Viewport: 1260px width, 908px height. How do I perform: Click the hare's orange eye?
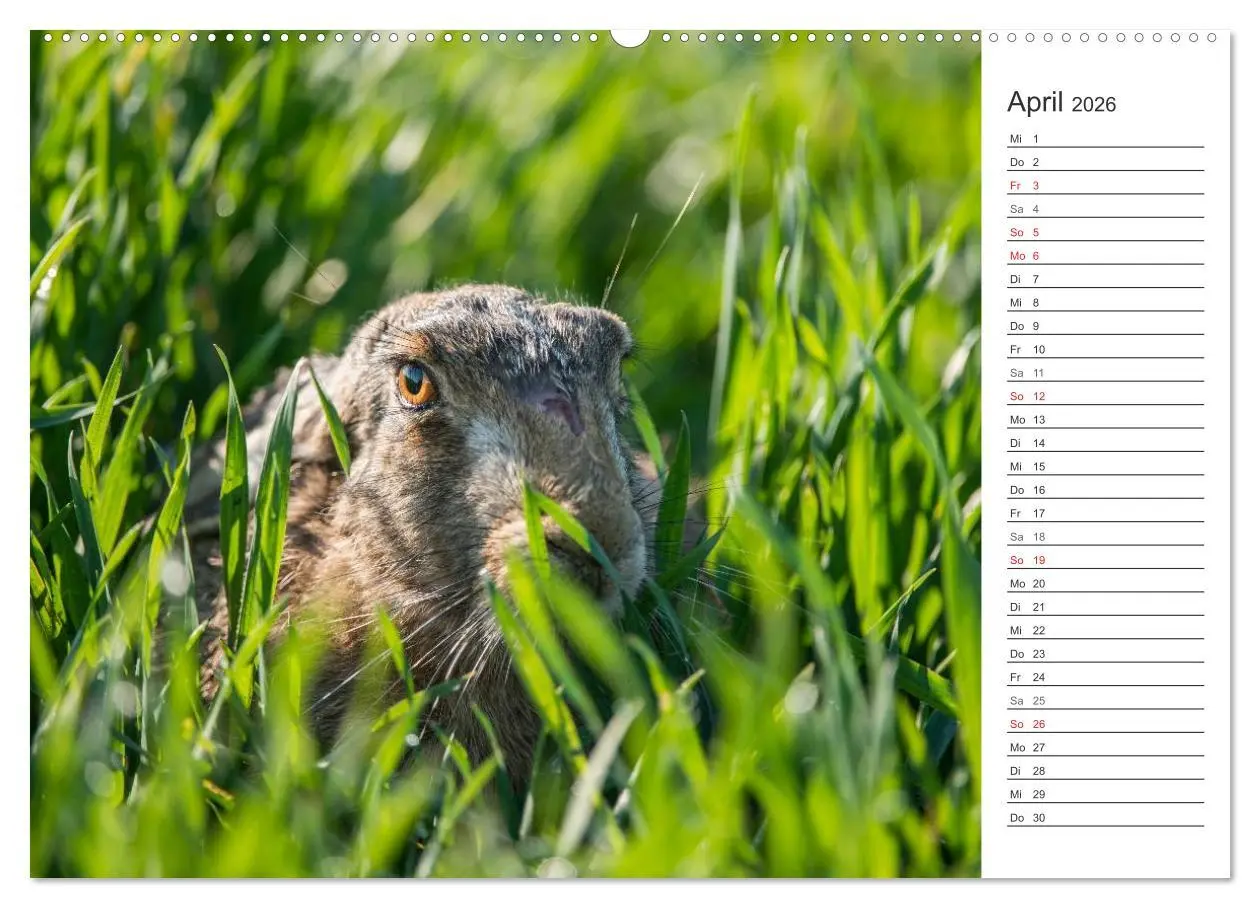tap(414, 382)
